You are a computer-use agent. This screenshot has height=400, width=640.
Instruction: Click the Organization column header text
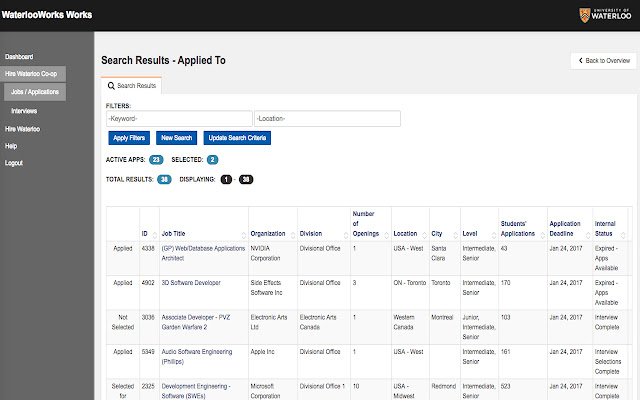click(268, 233)
